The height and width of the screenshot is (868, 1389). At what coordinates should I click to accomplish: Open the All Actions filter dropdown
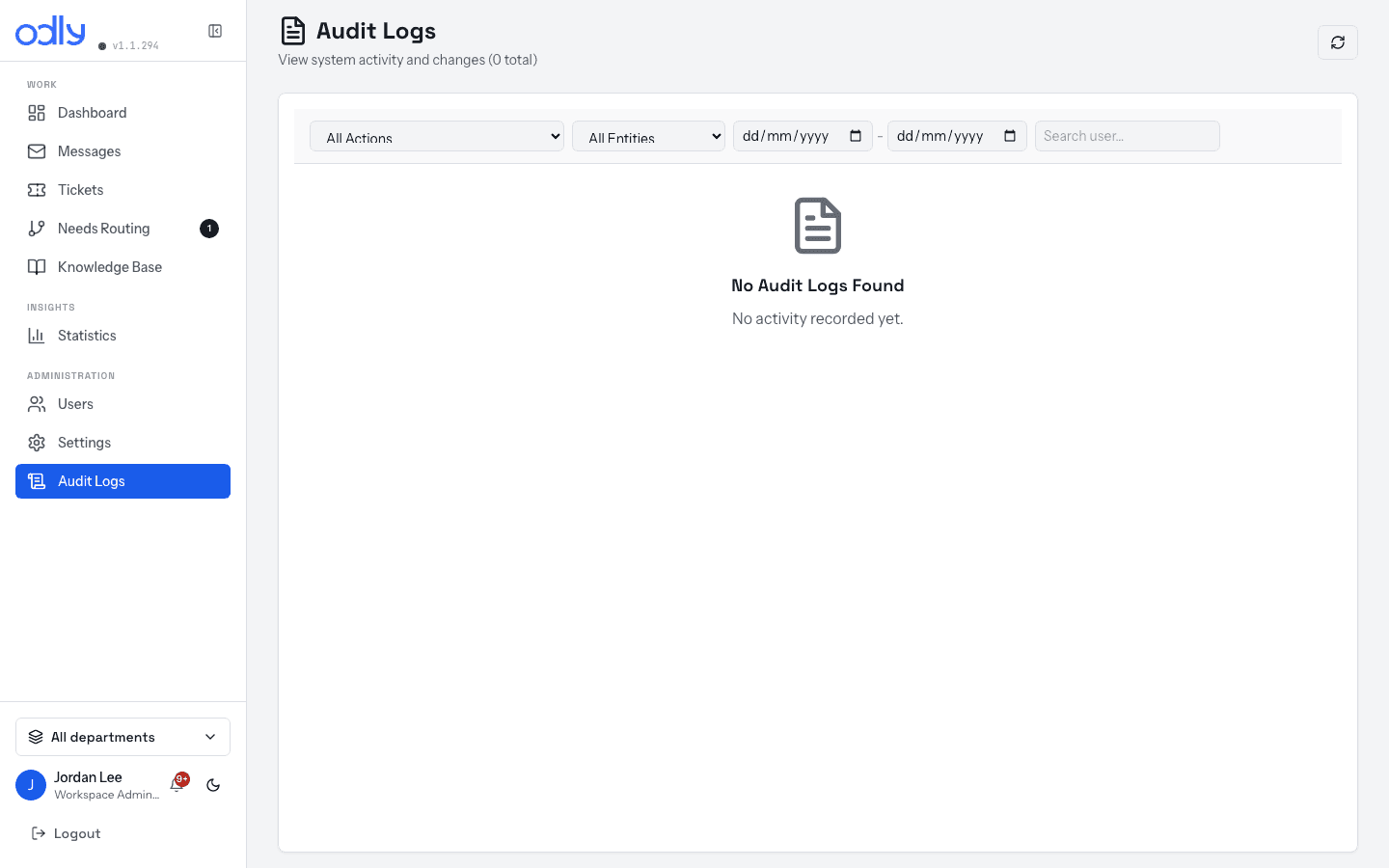click(437, 136)
